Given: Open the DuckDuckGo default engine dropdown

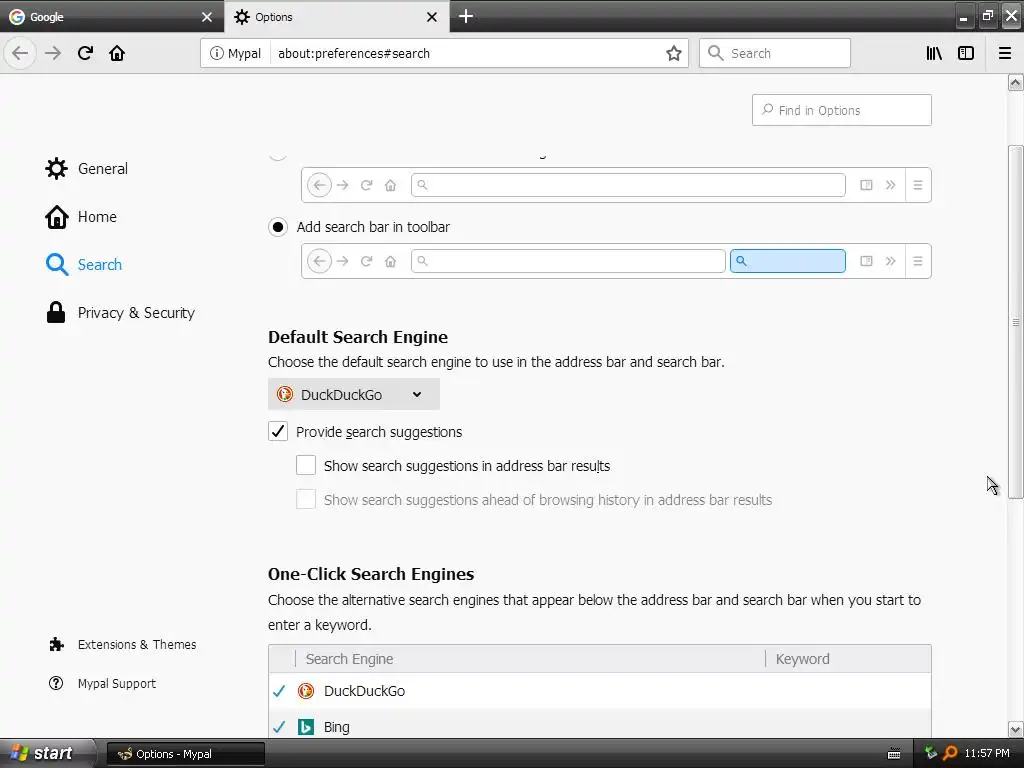Looking at the screenshot, I should pos(353,394).
